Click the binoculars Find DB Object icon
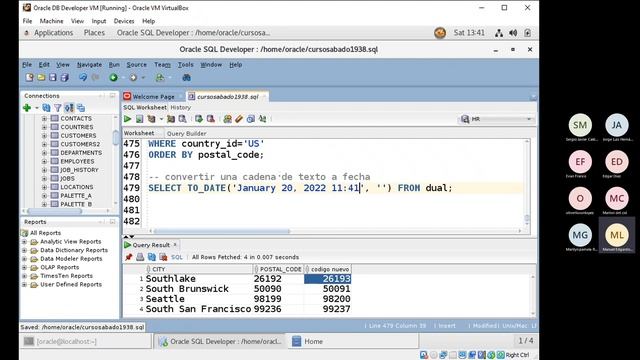Viewport: 640px width, 360px height. click(187, 77)
